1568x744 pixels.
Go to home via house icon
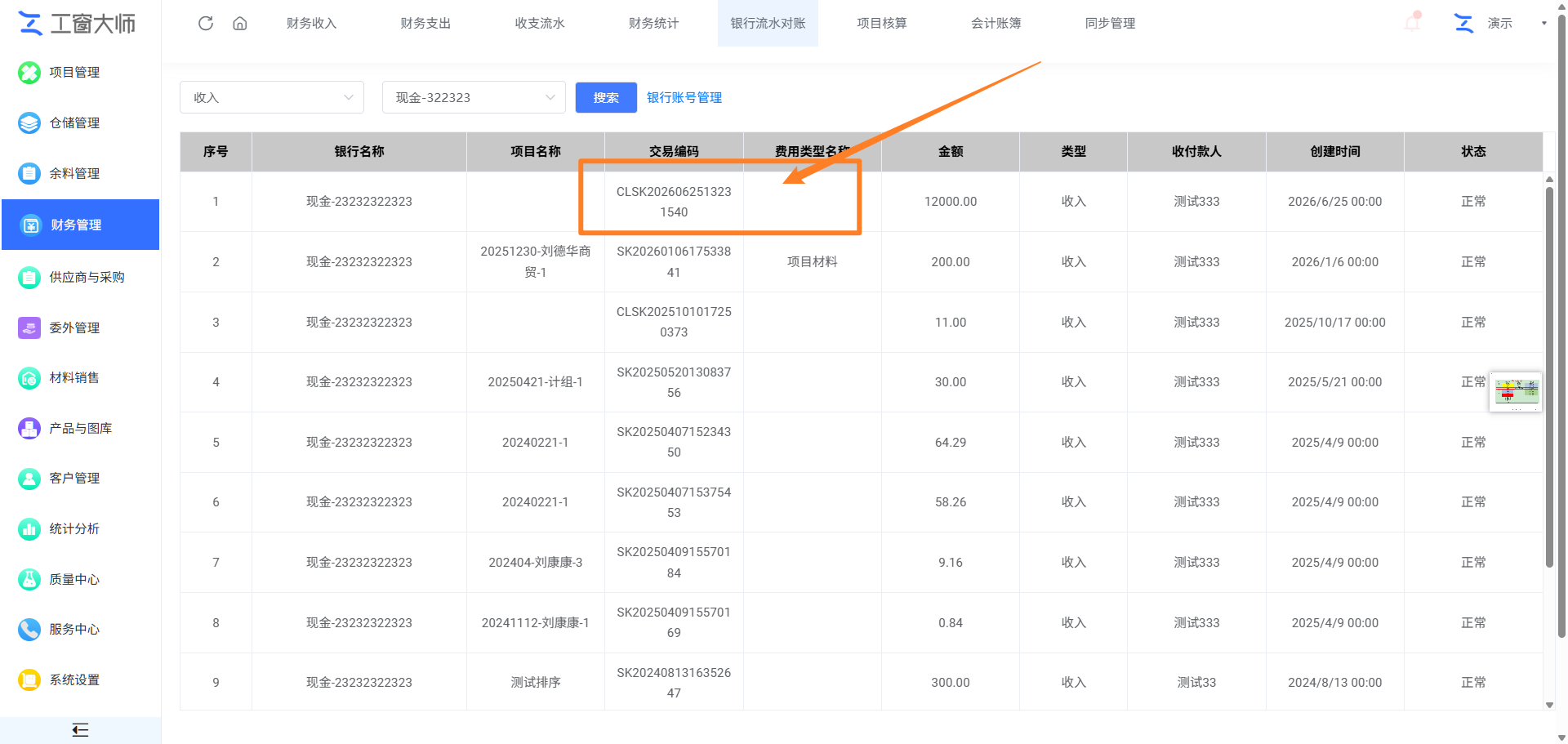(x=240, y=23)
